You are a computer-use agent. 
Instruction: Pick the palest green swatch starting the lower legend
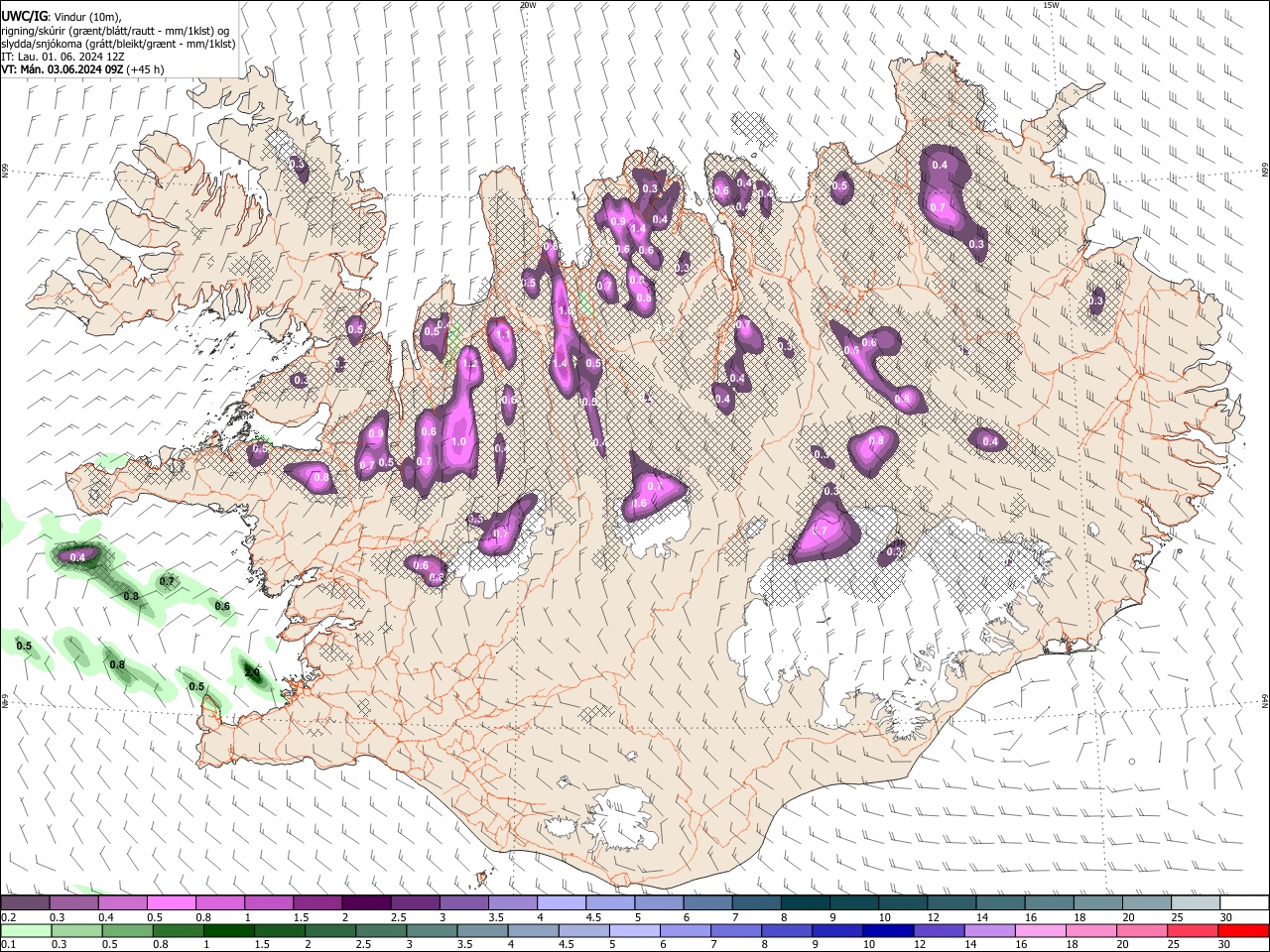tap(25, 930)
